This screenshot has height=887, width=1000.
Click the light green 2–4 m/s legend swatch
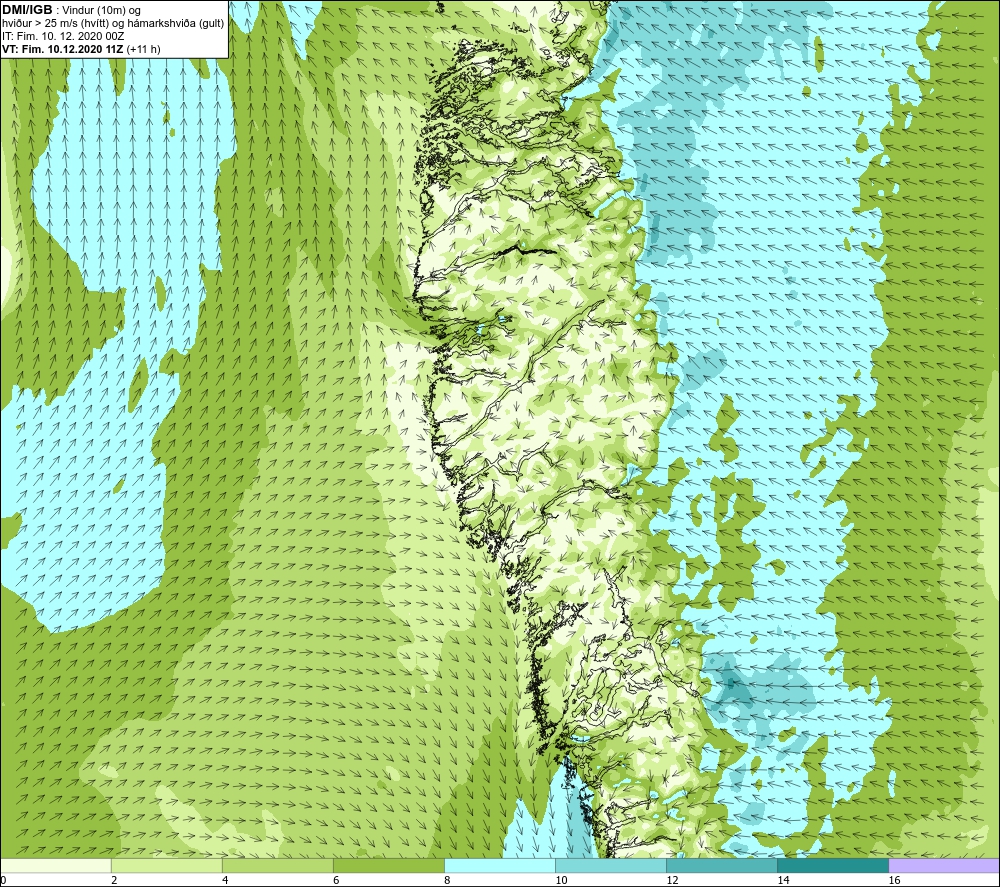(x=166, y=865)
